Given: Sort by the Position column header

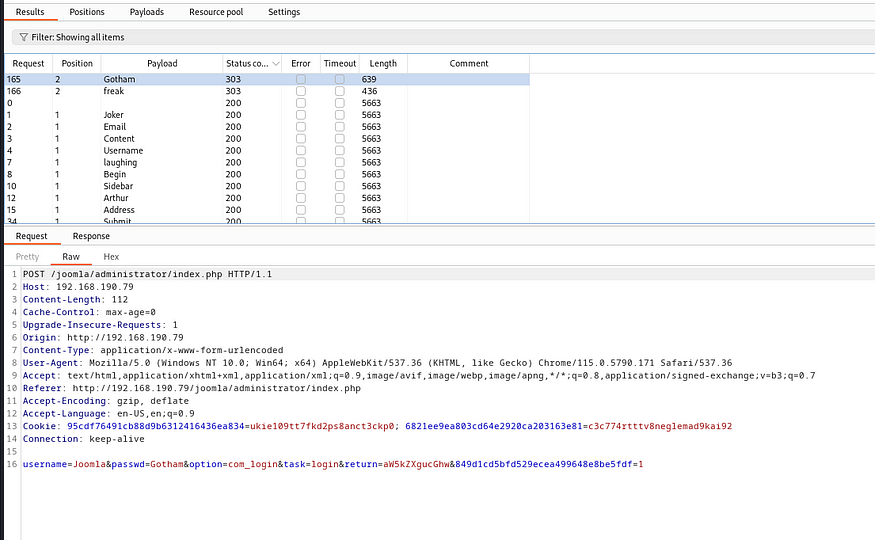Looking at the screenshot, I should [x=77, y=64].
